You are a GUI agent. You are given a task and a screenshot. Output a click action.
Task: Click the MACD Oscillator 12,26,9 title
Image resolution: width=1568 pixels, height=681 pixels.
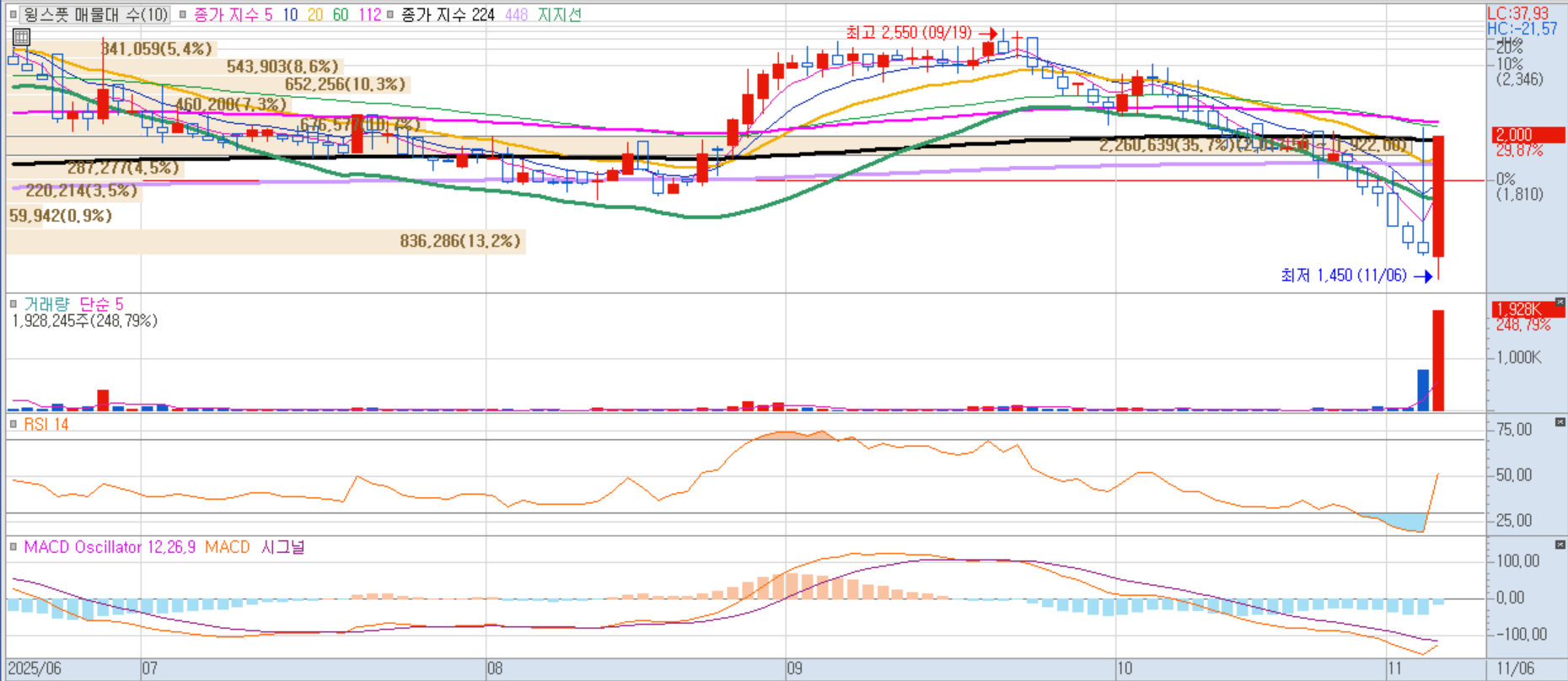pyautogui.click(x=110, y=547)
